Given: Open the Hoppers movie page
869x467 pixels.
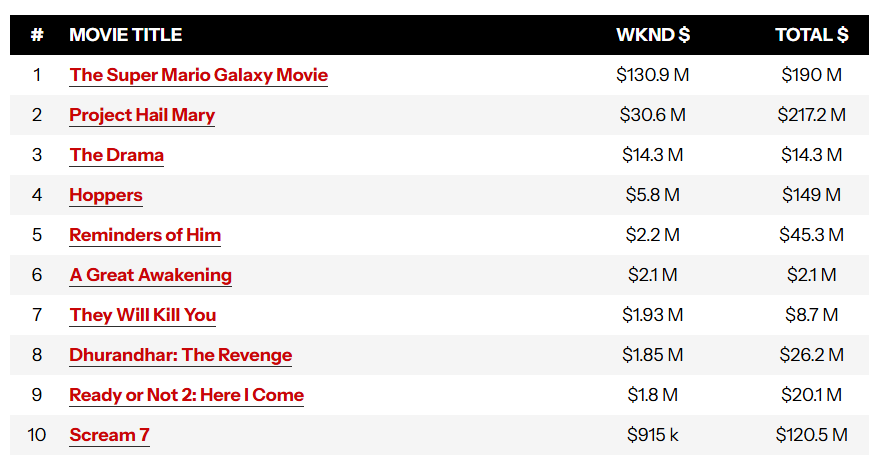Looking at the screenshot, I should click(x=106, y=195).
